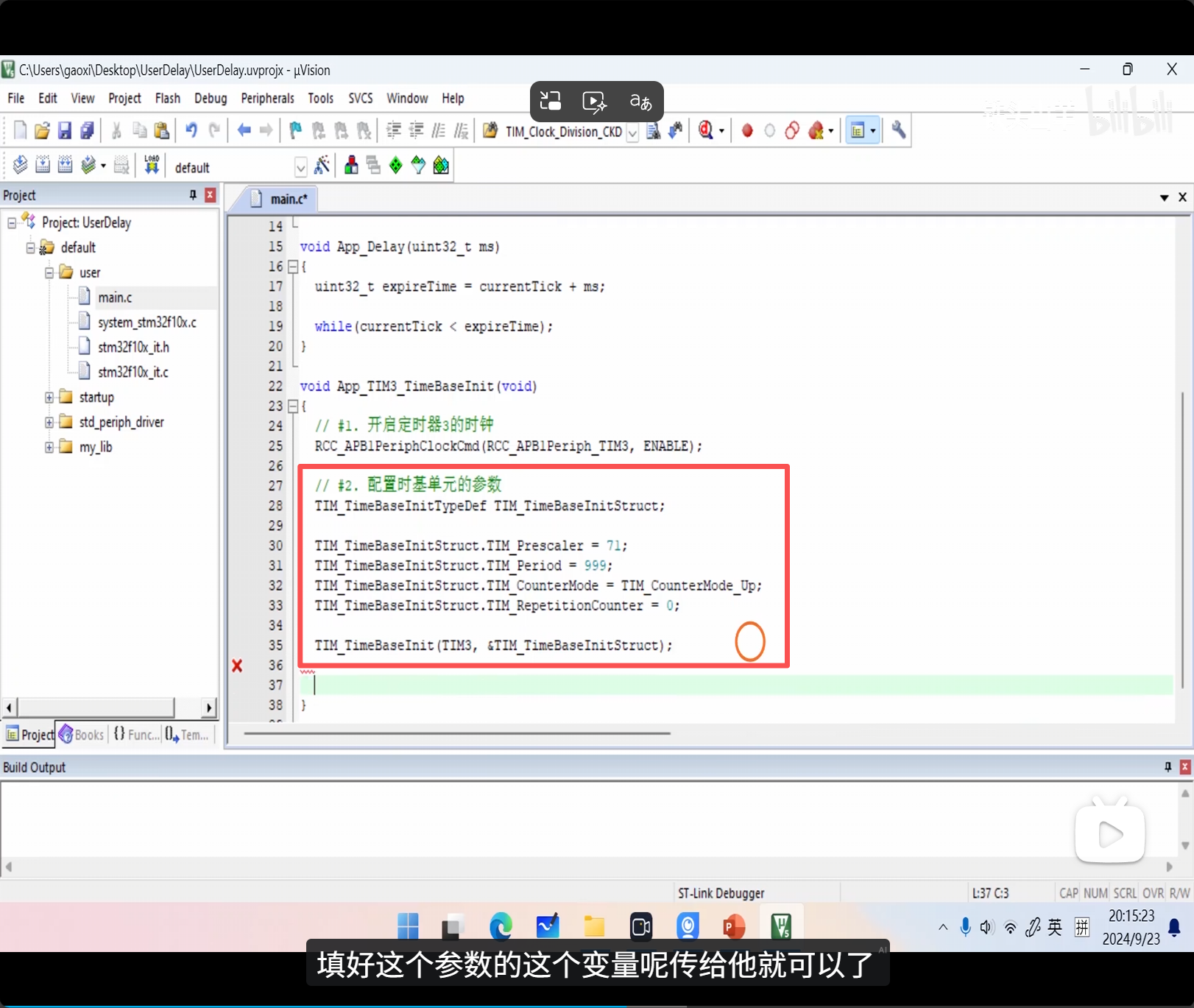Expand the startup folder group
The width and height of the screenshot is (1194, 1008).
(49, 398)
